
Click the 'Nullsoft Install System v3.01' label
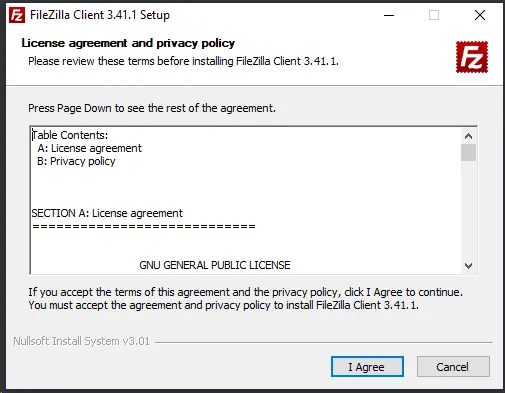[82, 341]
